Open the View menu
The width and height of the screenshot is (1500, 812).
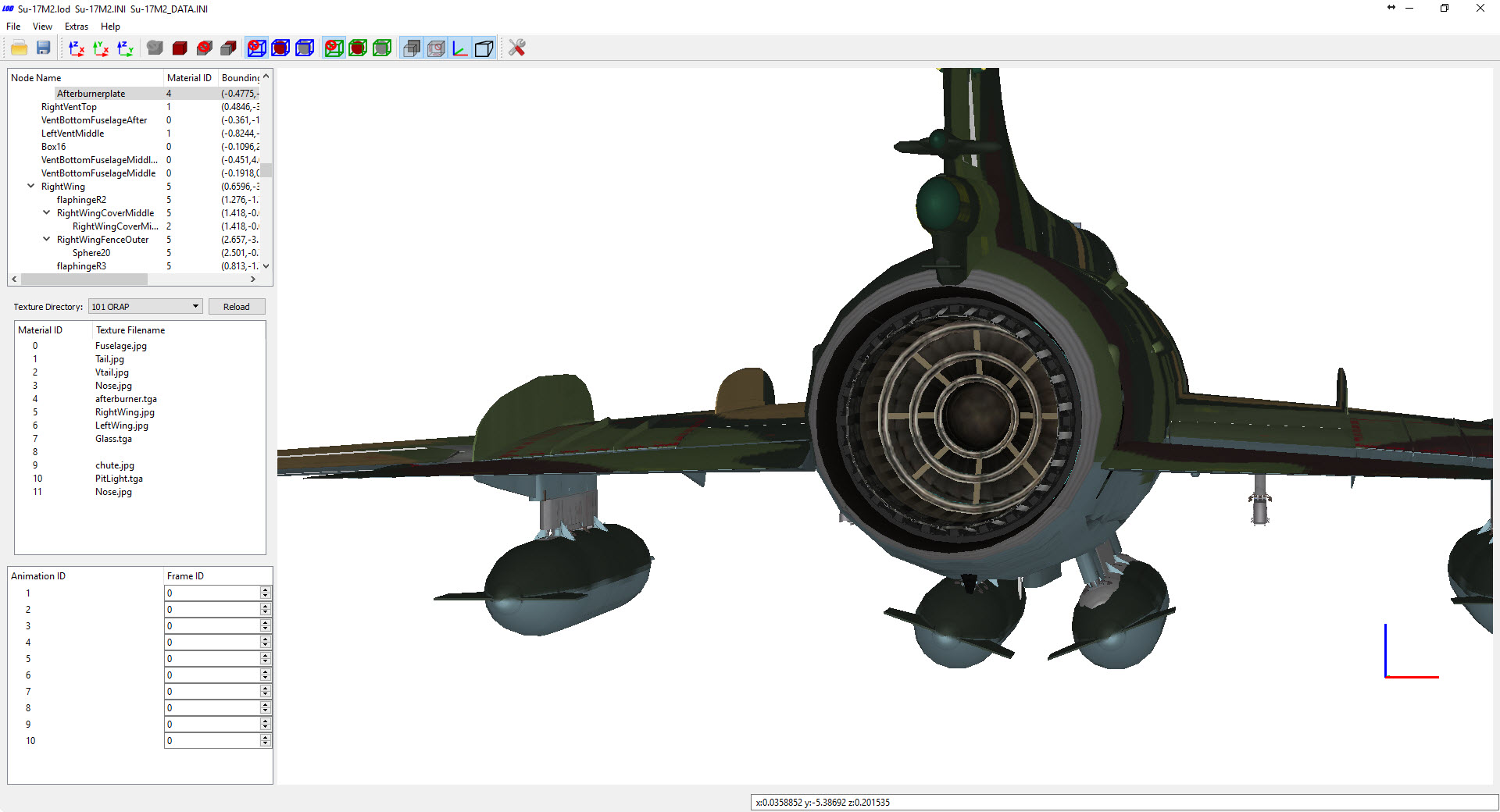tap(42, 27)
